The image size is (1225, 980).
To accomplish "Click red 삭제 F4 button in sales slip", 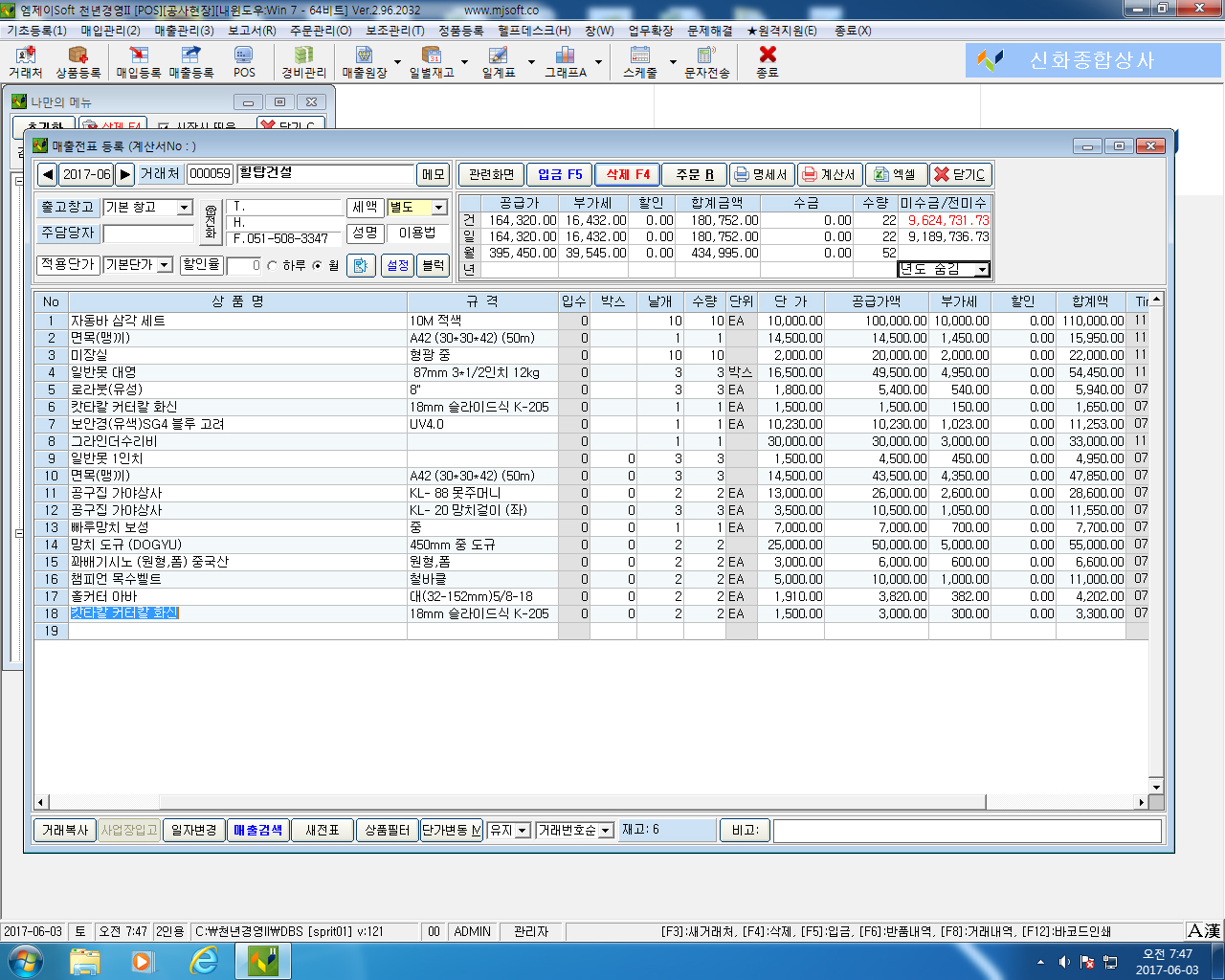I will point(628,174).
